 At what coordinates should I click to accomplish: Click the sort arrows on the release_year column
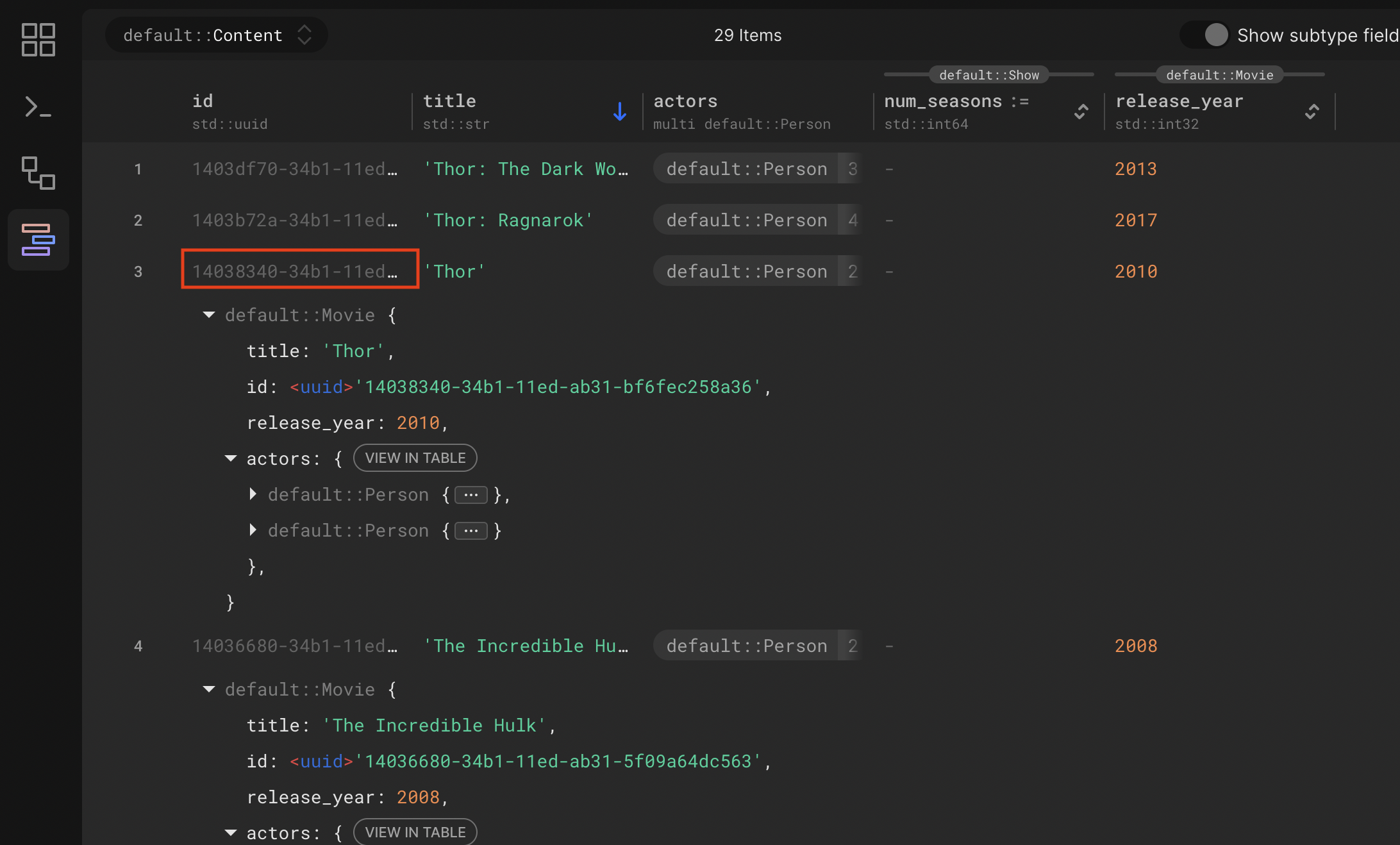point(1312,112)
